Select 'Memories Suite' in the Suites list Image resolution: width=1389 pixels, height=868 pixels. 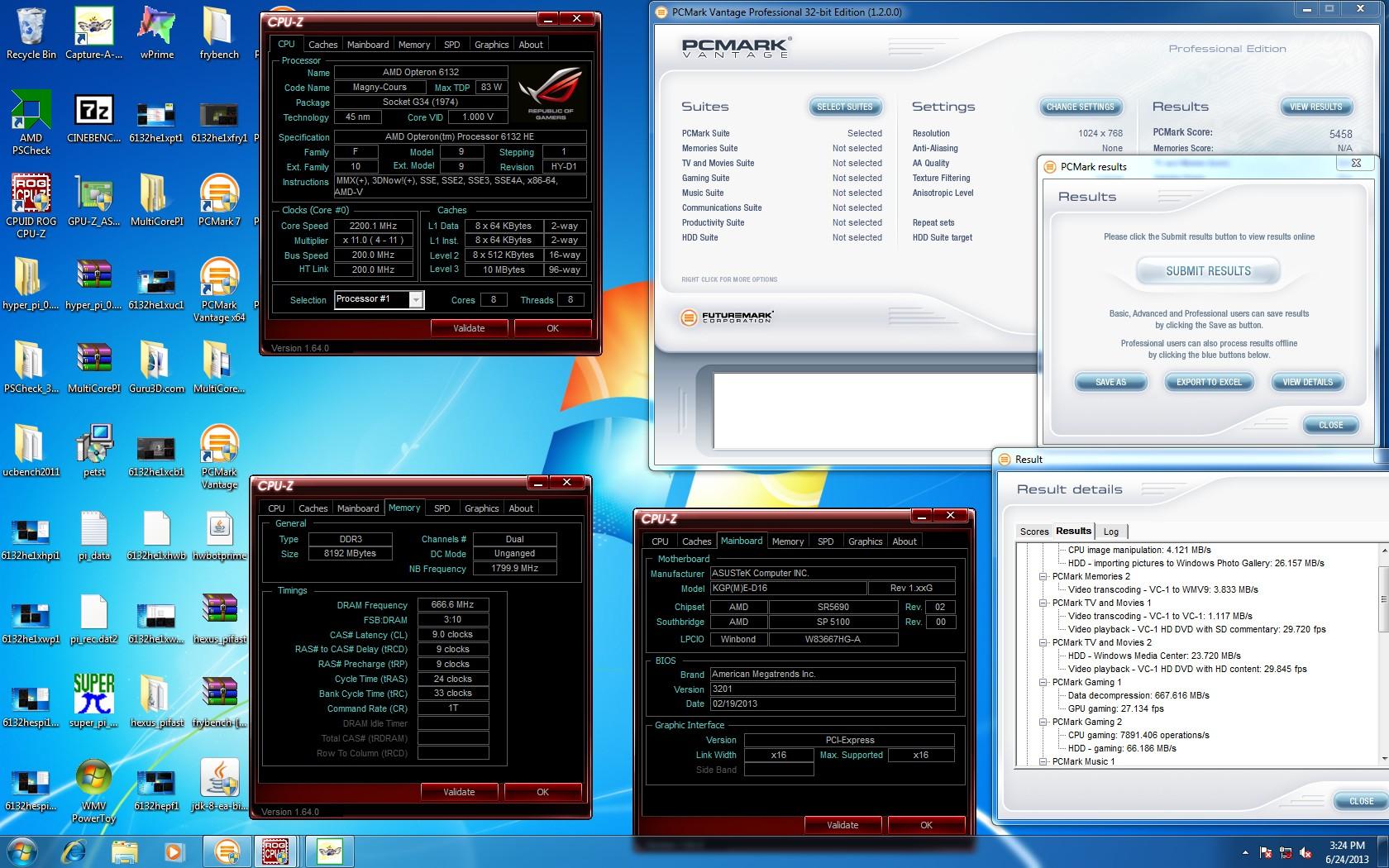pos(710,148)
